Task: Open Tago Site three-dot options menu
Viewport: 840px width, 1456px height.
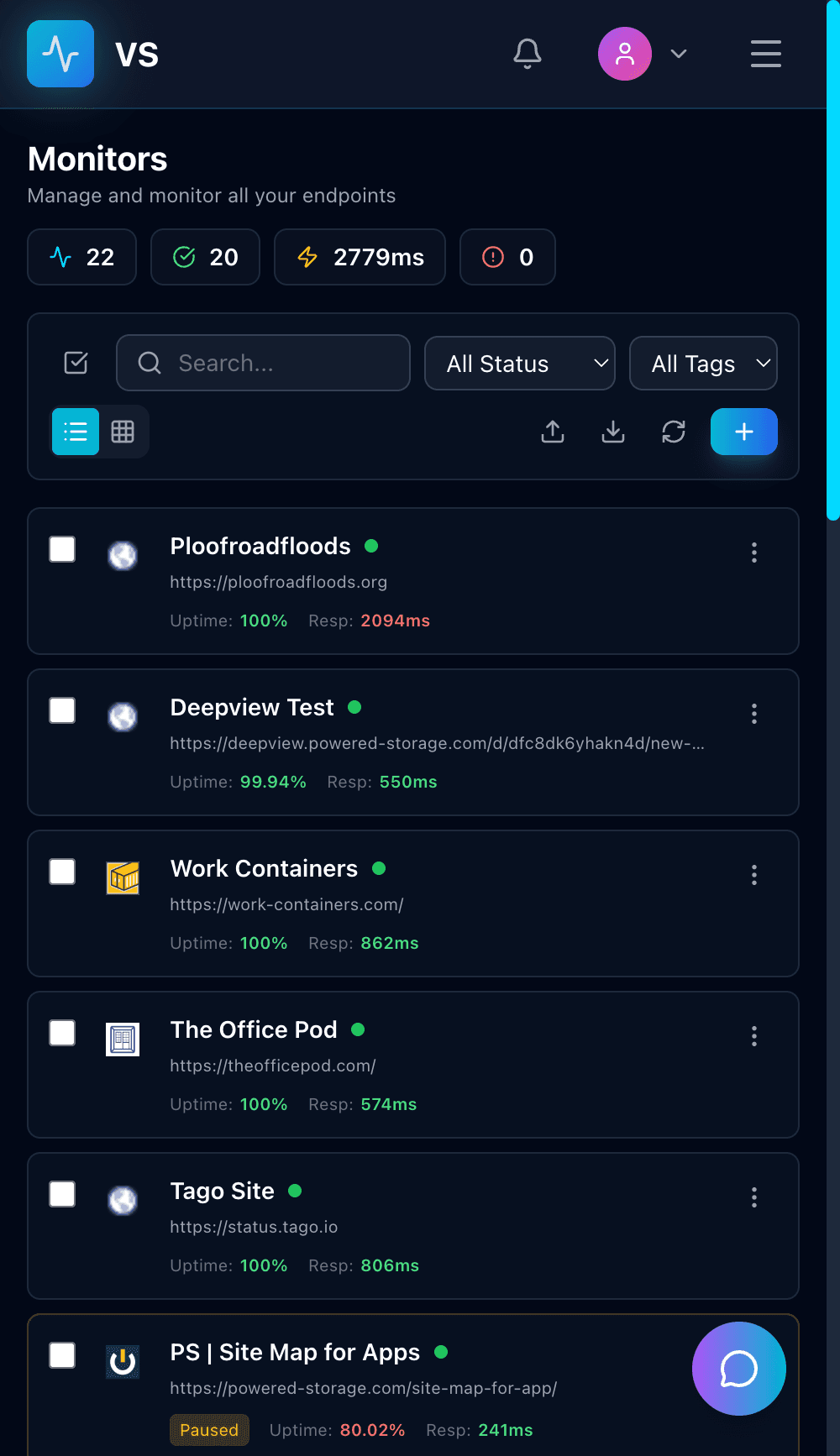Action: (754, 1197)
